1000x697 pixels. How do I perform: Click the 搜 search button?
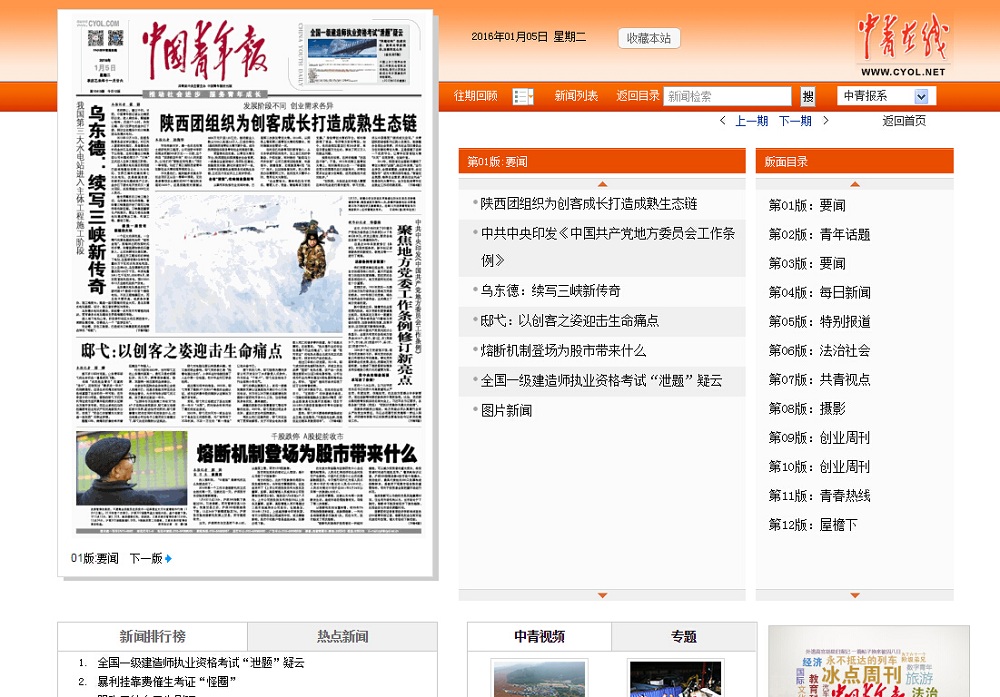tap(808, 96)
